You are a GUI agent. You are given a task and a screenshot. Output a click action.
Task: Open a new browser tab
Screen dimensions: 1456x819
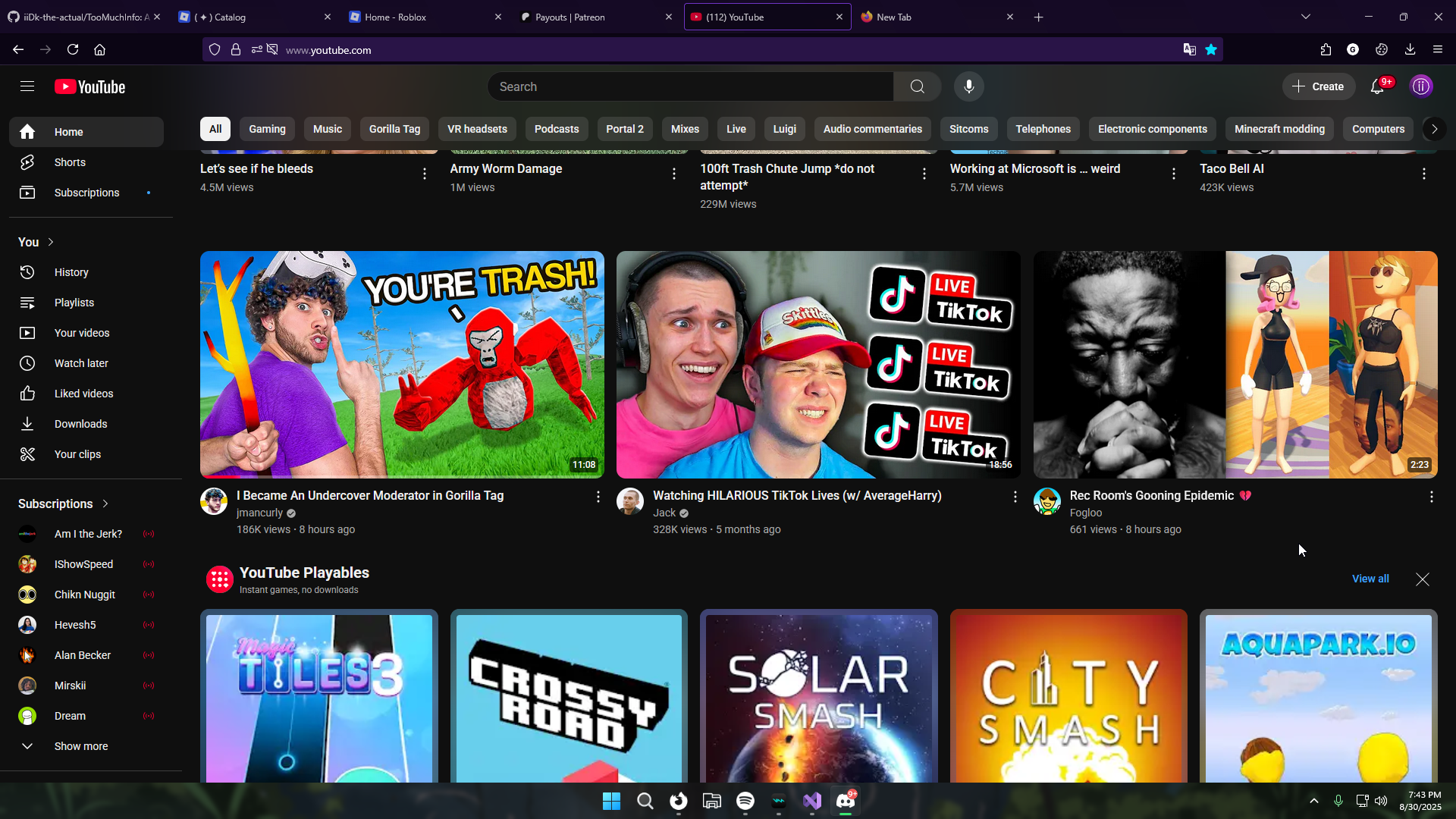pyautogui.click(x=1038, y=17)
